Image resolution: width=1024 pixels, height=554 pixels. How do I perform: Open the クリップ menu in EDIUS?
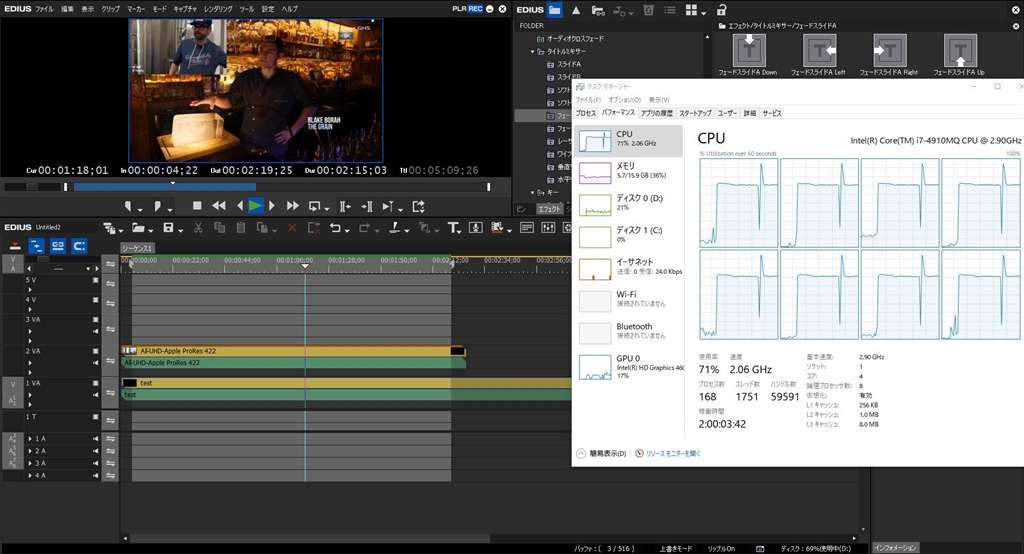(110, 8)
